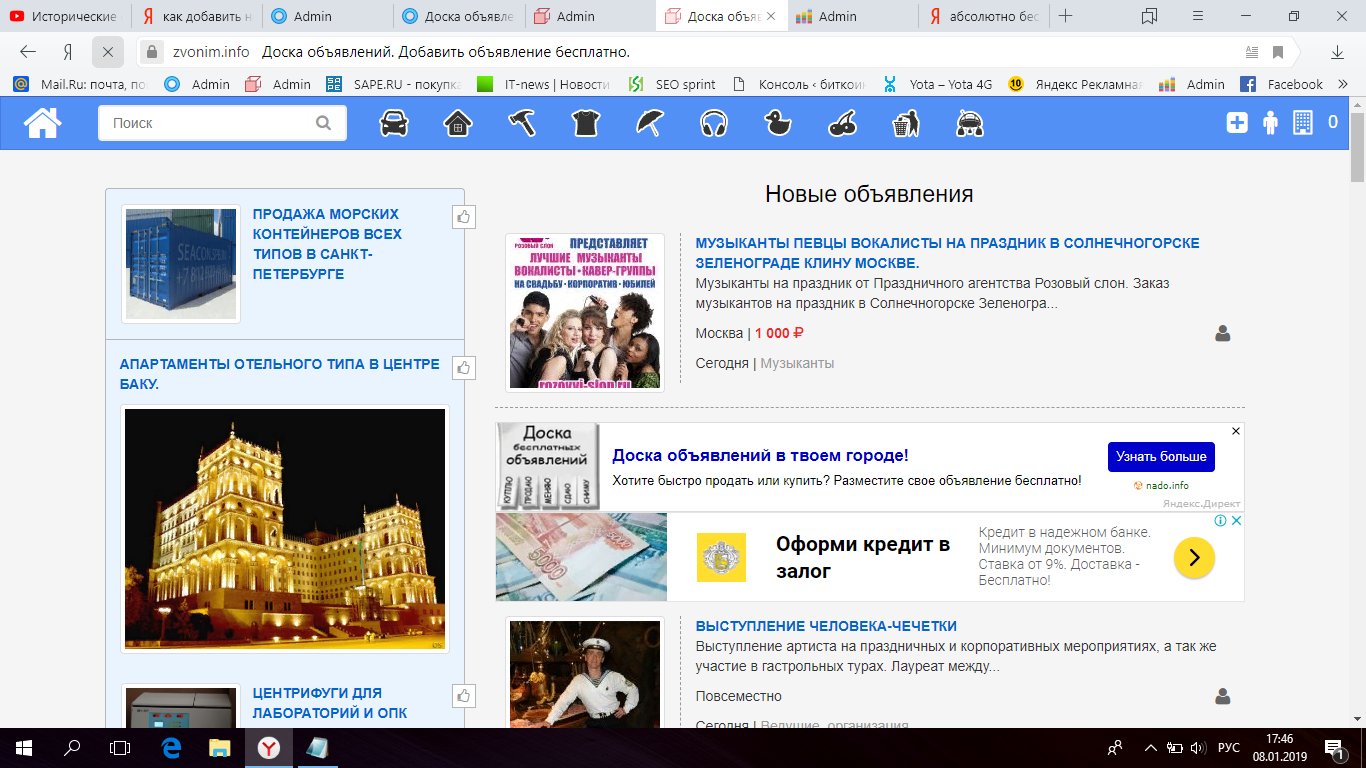Open Yota 4G bookmark

tap(938, 84)
